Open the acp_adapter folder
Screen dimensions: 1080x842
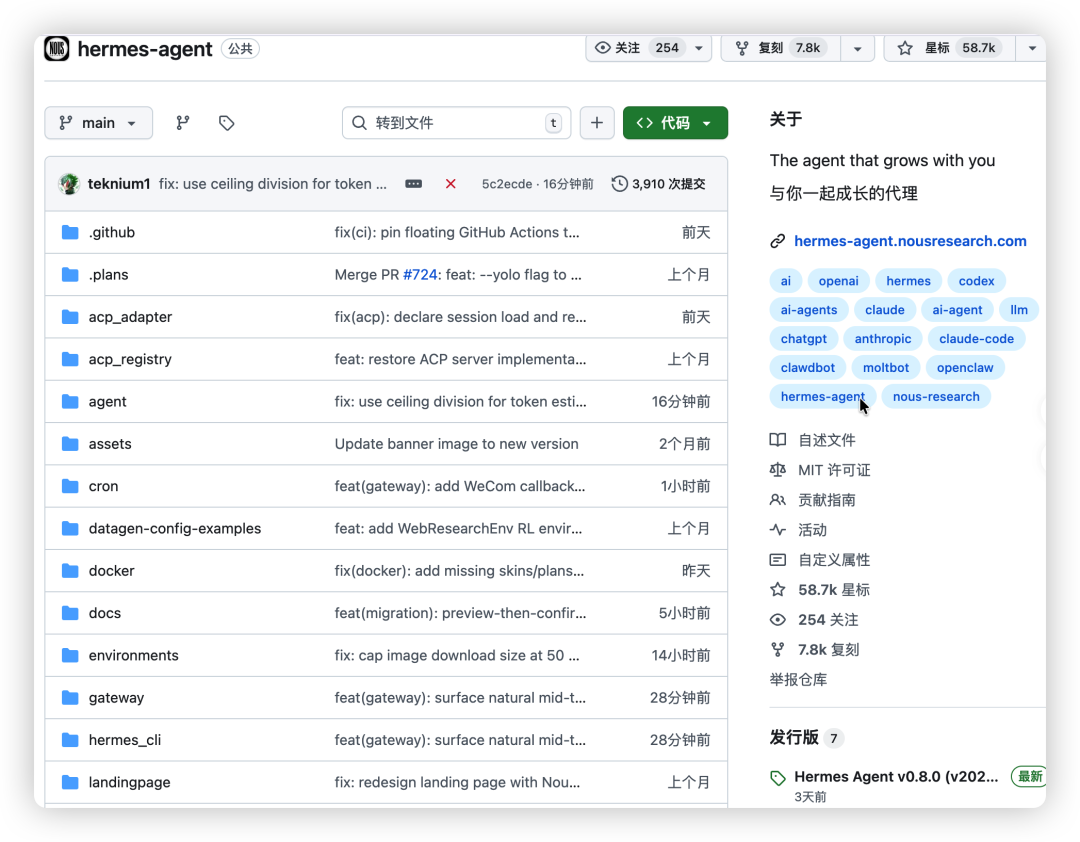[130, 317]
